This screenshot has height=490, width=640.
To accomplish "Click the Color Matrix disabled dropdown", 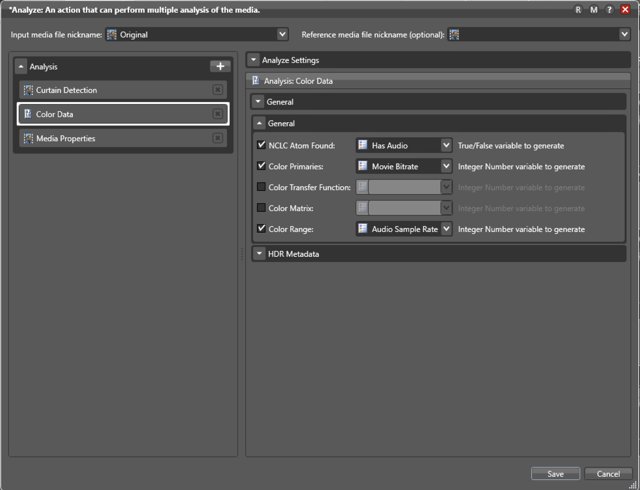I will pyautogui.click(x=404, y=208).
